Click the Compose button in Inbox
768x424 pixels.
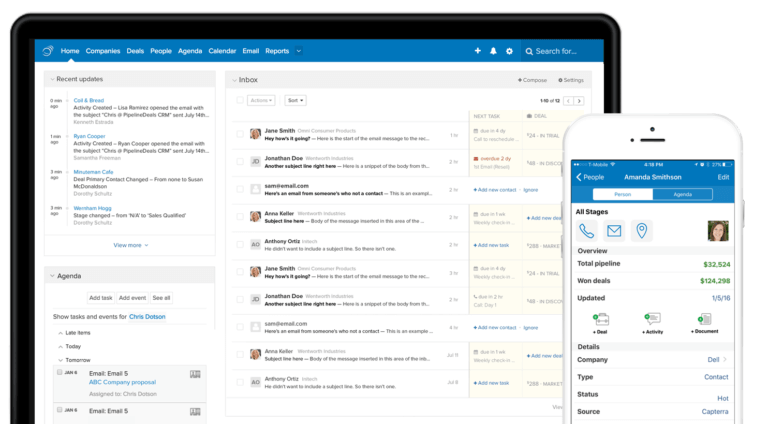point(532,79)
